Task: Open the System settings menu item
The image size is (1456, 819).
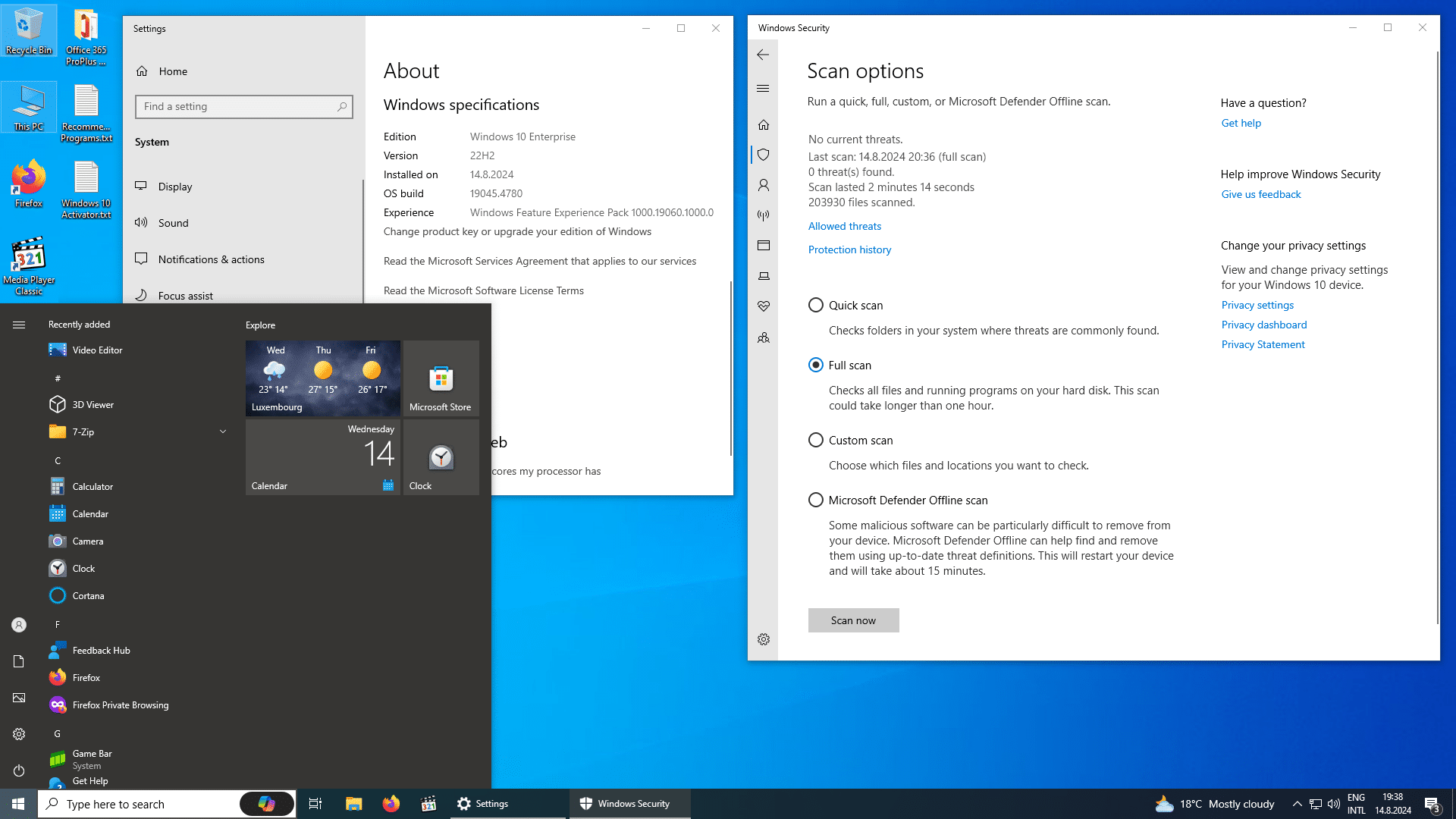Action: tap(151, 141)
